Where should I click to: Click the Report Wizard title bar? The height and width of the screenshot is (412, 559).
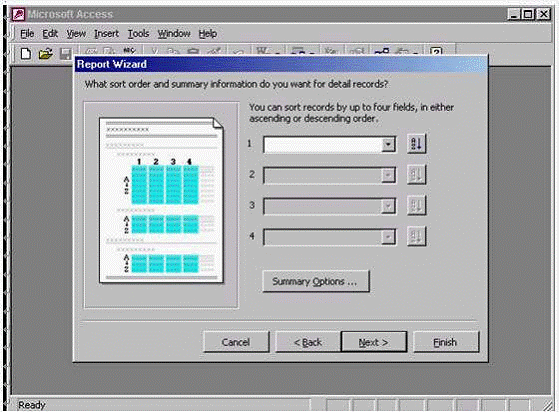point(281,64)
